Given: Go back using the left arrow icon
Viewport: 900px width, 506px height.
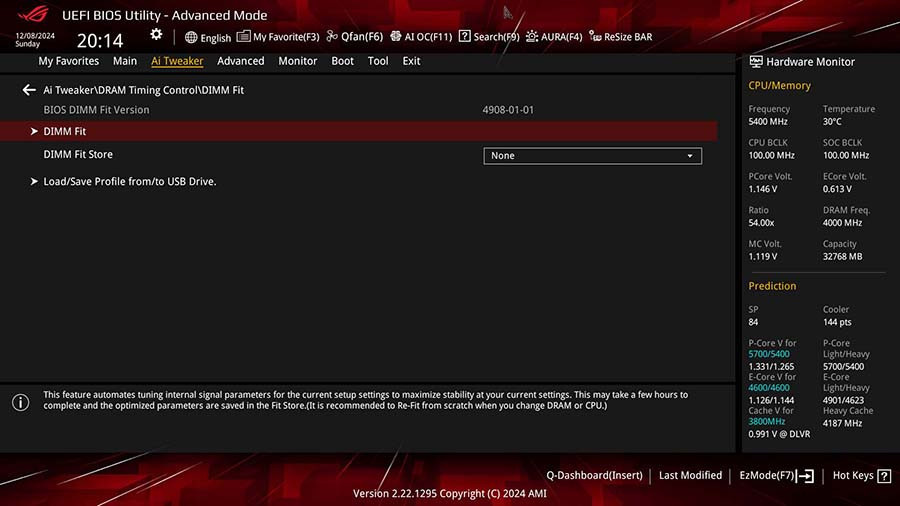Looking at the screenshot, I should coord(29,90).
